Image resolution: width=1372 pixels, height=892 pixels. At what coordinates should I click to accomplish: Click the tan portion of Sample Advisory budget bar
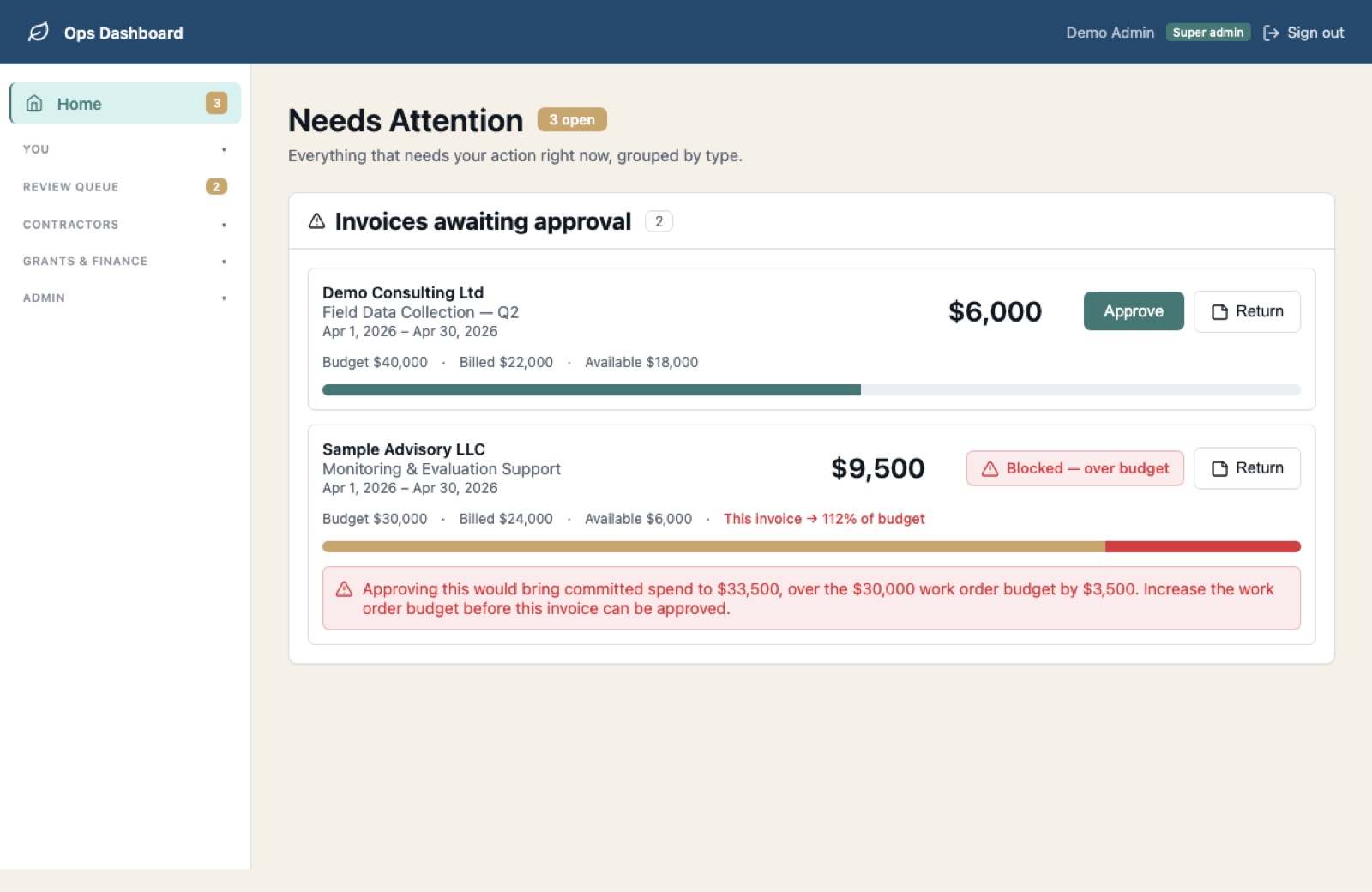(713, 546)
